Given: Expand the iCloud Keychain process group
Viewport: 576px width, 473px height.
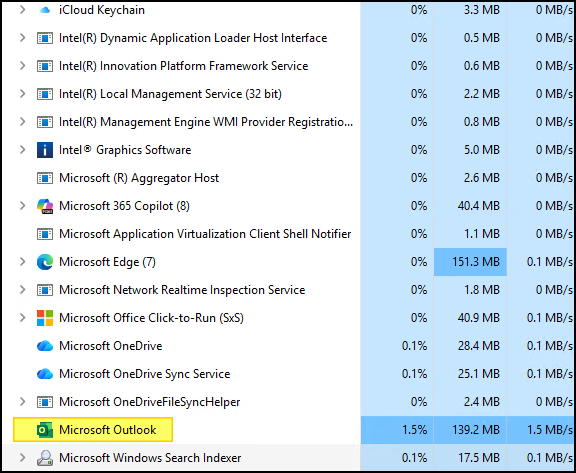Looking at the screenshot, I should pos(22,10).
